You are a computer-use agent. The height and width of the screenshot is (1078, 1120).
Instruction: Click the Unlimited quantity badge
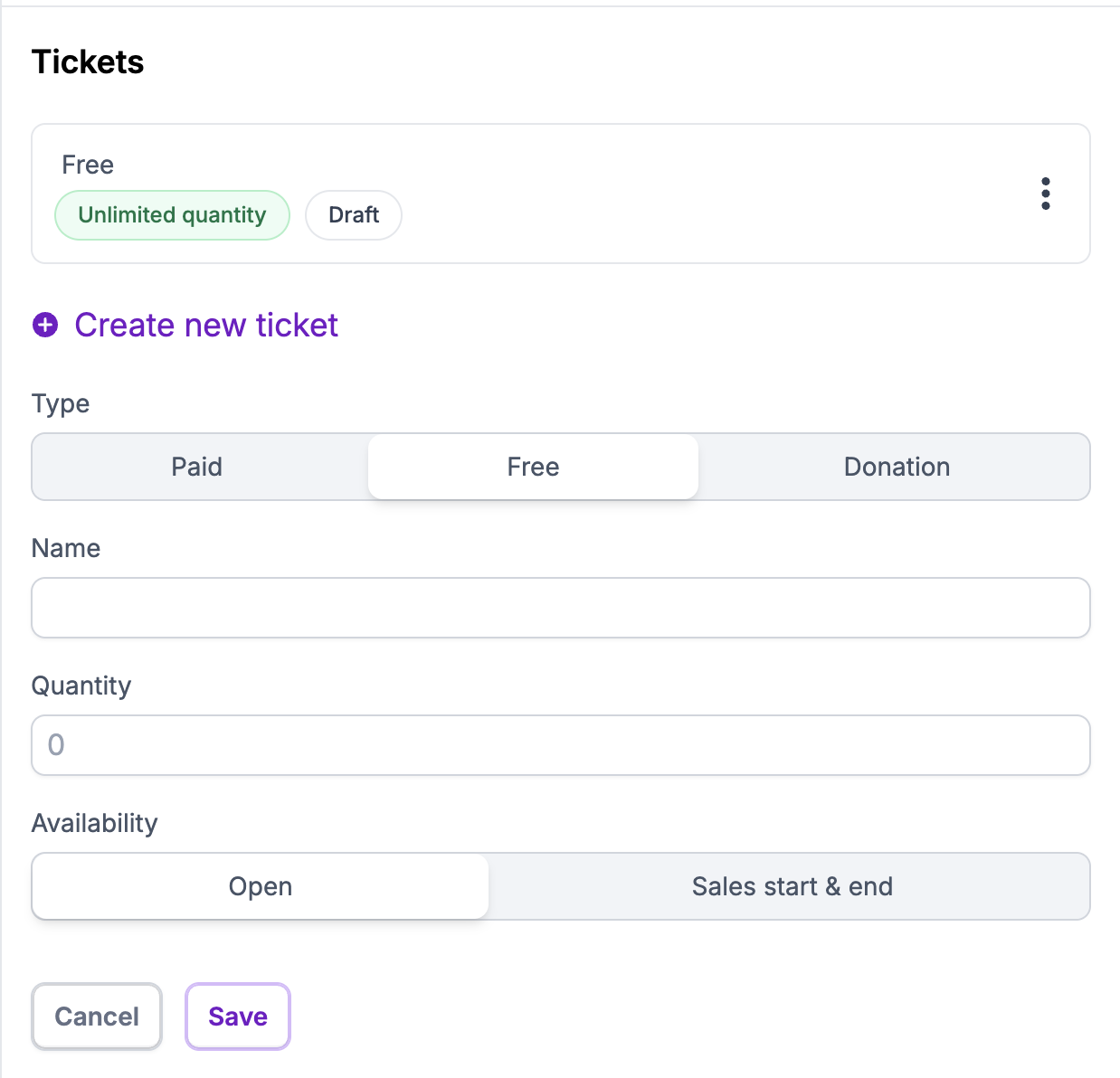pyautogui.click(x=172, y=215)
